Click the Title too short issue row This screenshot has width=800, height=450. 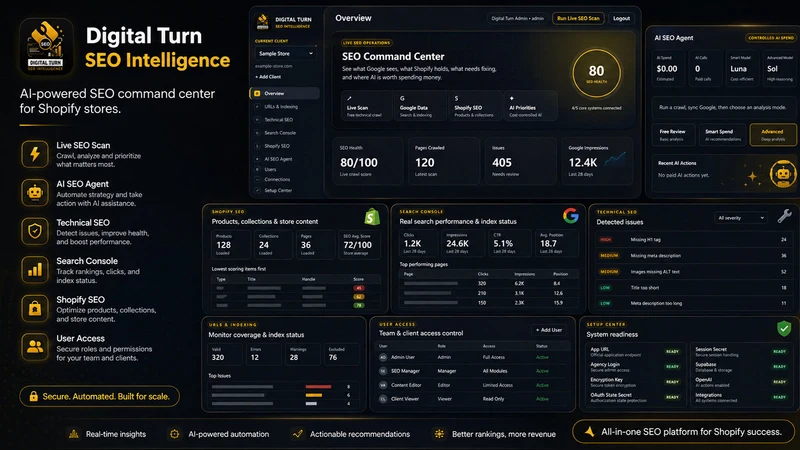point(693,287)
